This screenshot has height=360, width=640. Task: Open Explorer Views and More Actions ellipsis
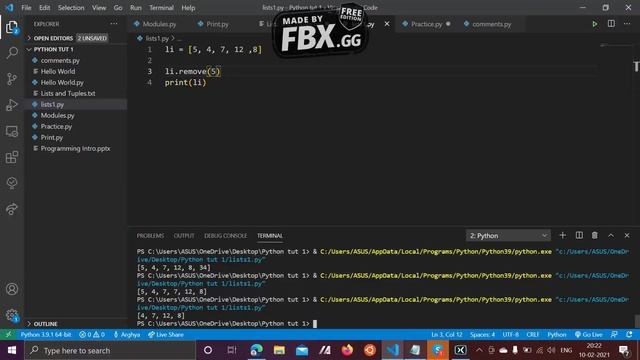click(114, 24)
